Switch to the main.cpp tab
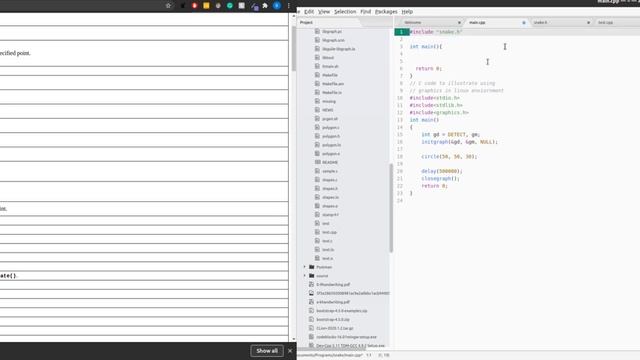Screen dimensions: 640x360 coord(477,22)
